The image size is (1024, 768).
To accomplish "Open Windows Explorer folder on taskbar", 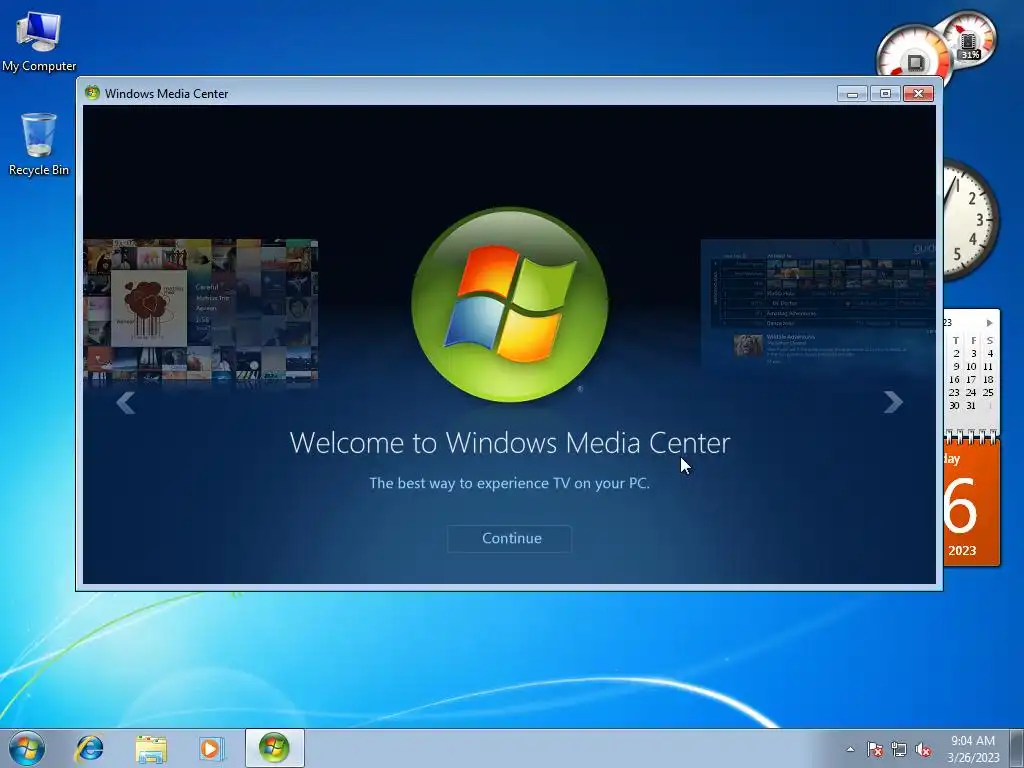I will (151, 748).
